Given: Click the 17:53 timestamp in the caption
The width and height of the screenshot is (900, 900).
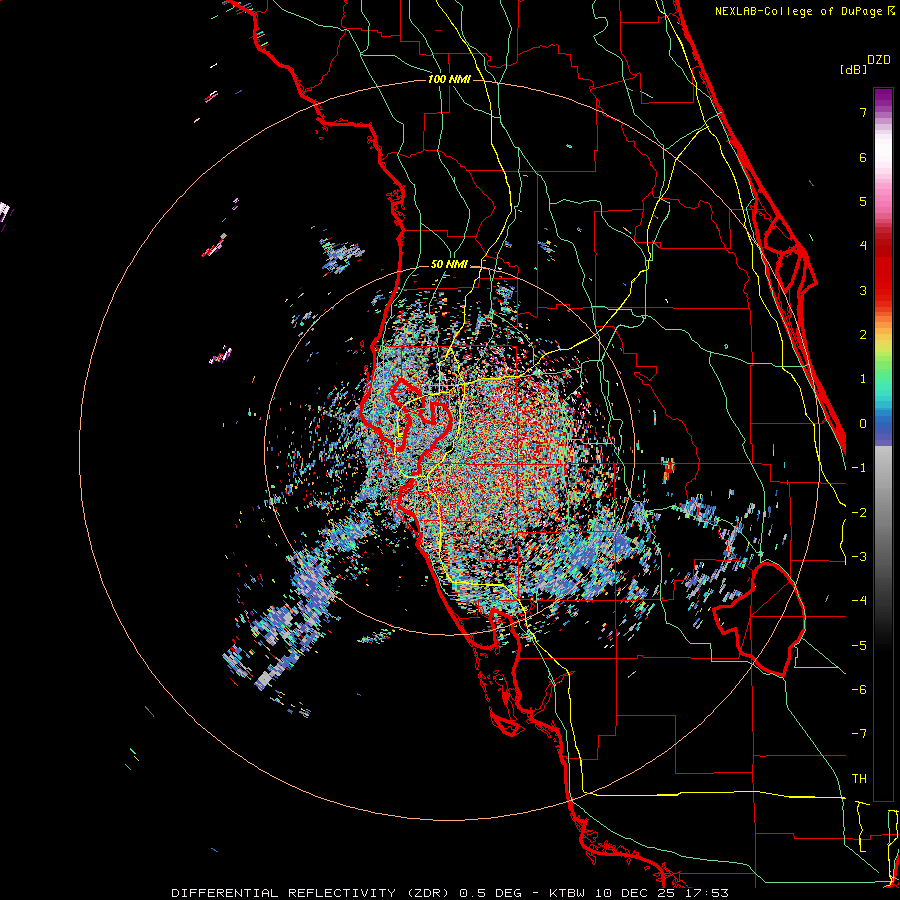Looking at the screenshot, I should pyautogui.click(x=709, y=893).
